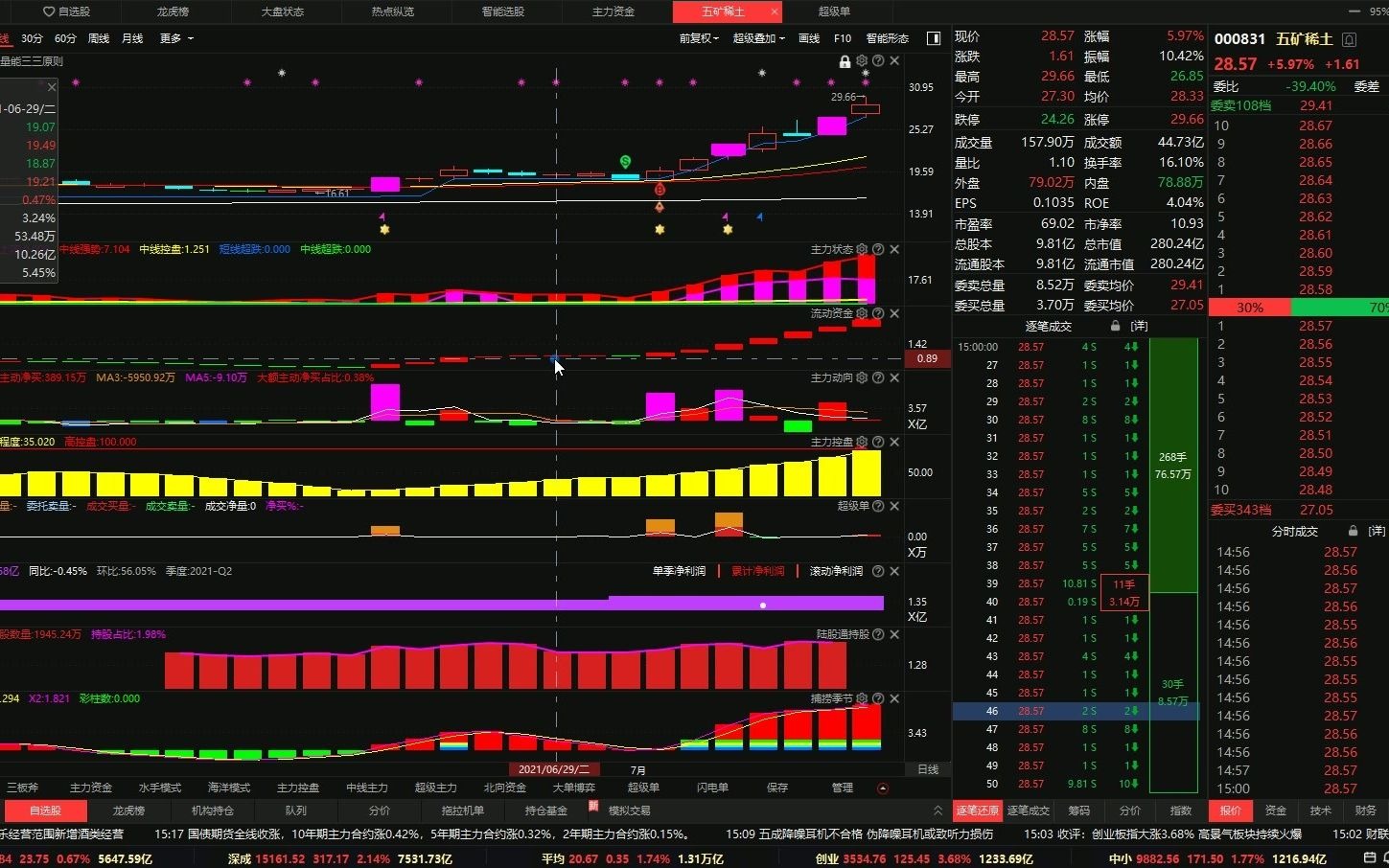Close the 主力动向 indicator panel
The width and height of the screenshot is (1389, 868).
pyautogui.click(x=894, y=377)
